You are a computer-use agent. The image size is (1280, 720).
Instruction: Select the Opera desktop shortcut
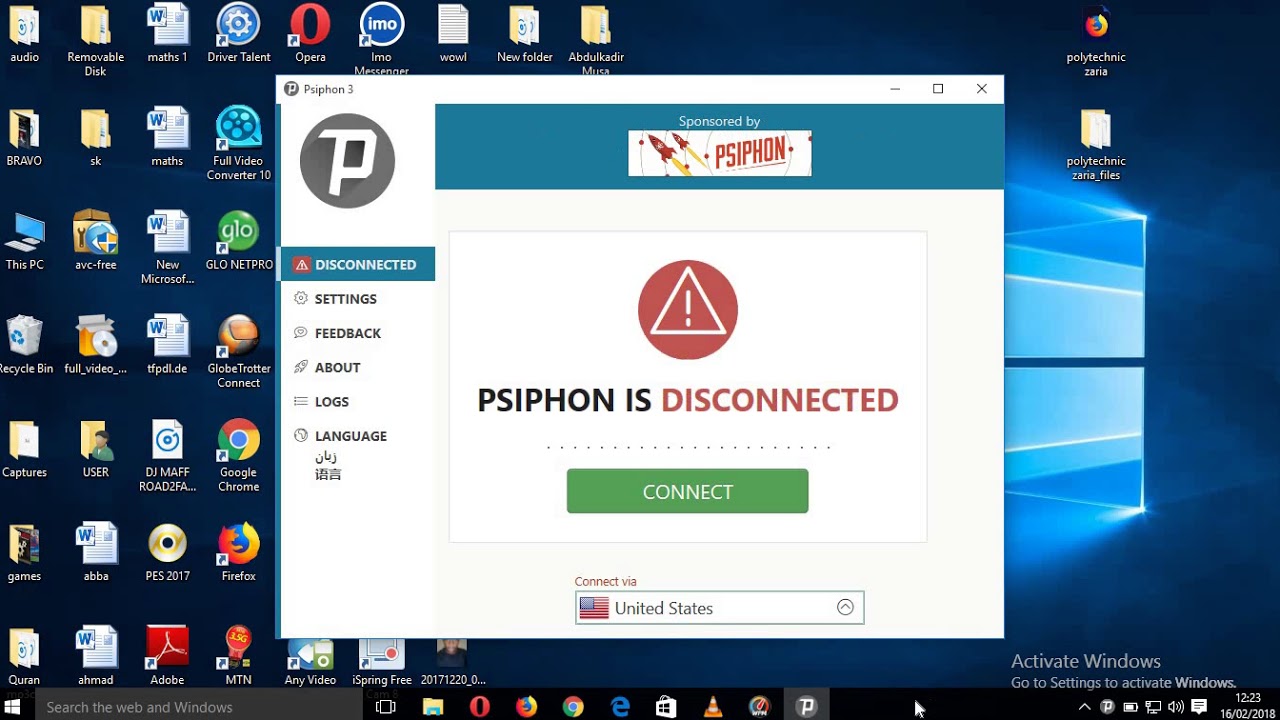pyautogui.click(x=310, y=35)
